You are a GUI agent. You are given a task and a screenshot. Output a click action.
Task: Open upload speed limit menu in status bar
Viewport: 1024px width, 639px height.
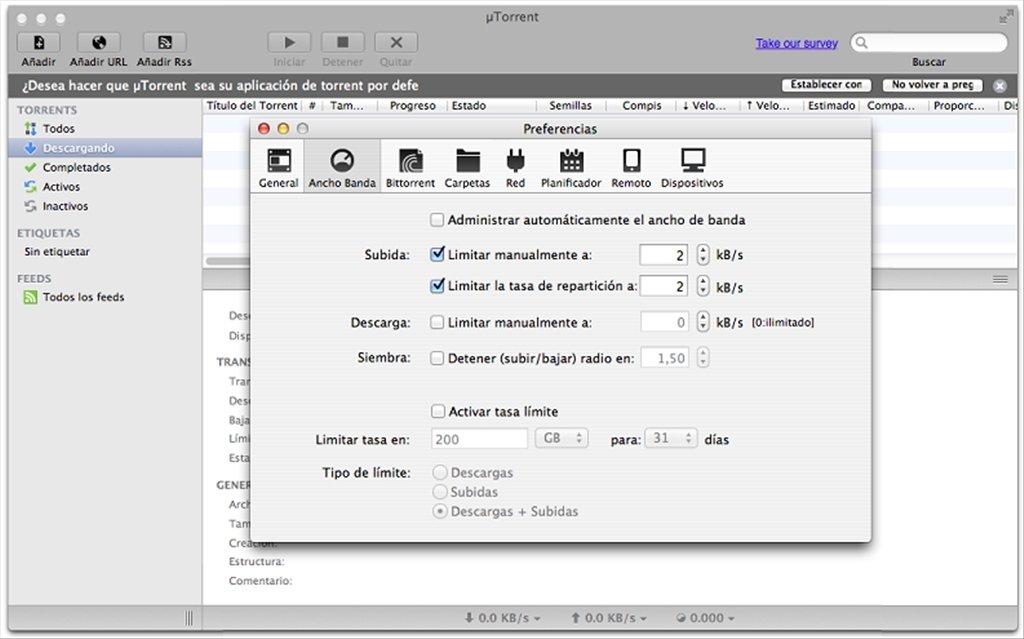pyautogui.click(x=609, y=617)
